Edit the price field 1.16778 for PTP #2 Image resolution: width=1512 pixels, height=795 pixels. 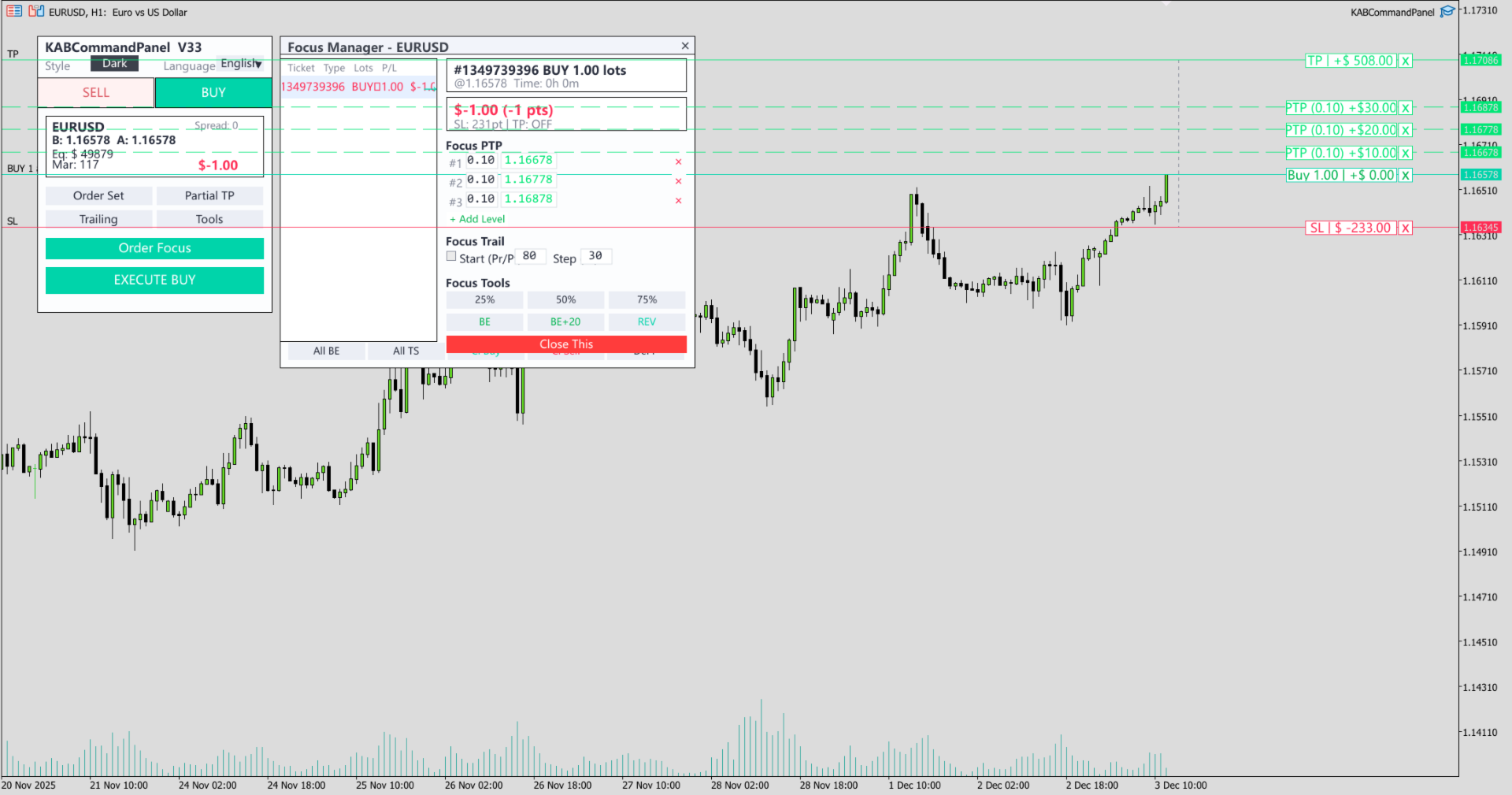528,180
